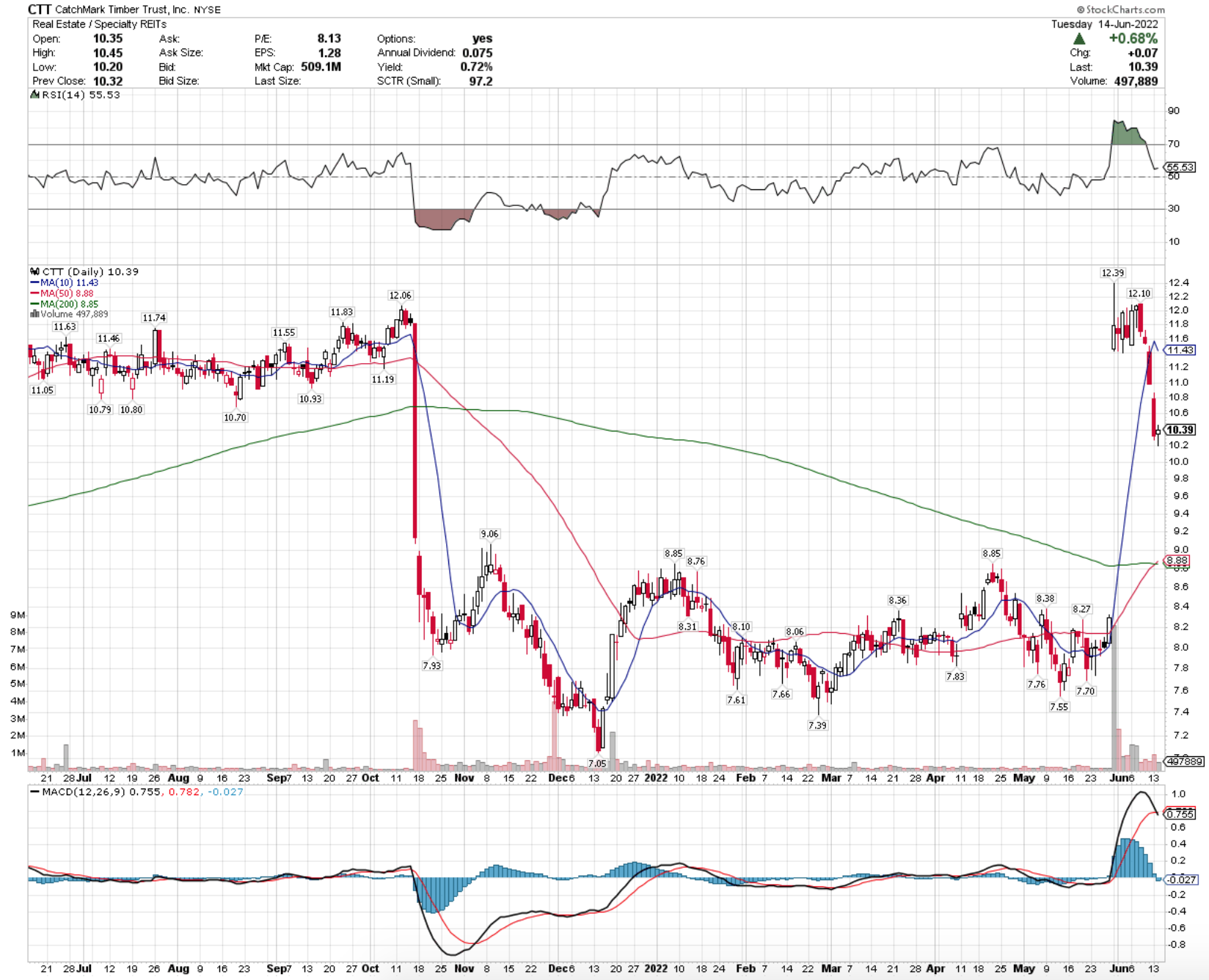1209x980 pixels.
Task: Click the 11.63 price label
Action: click(x=65, y=326)
